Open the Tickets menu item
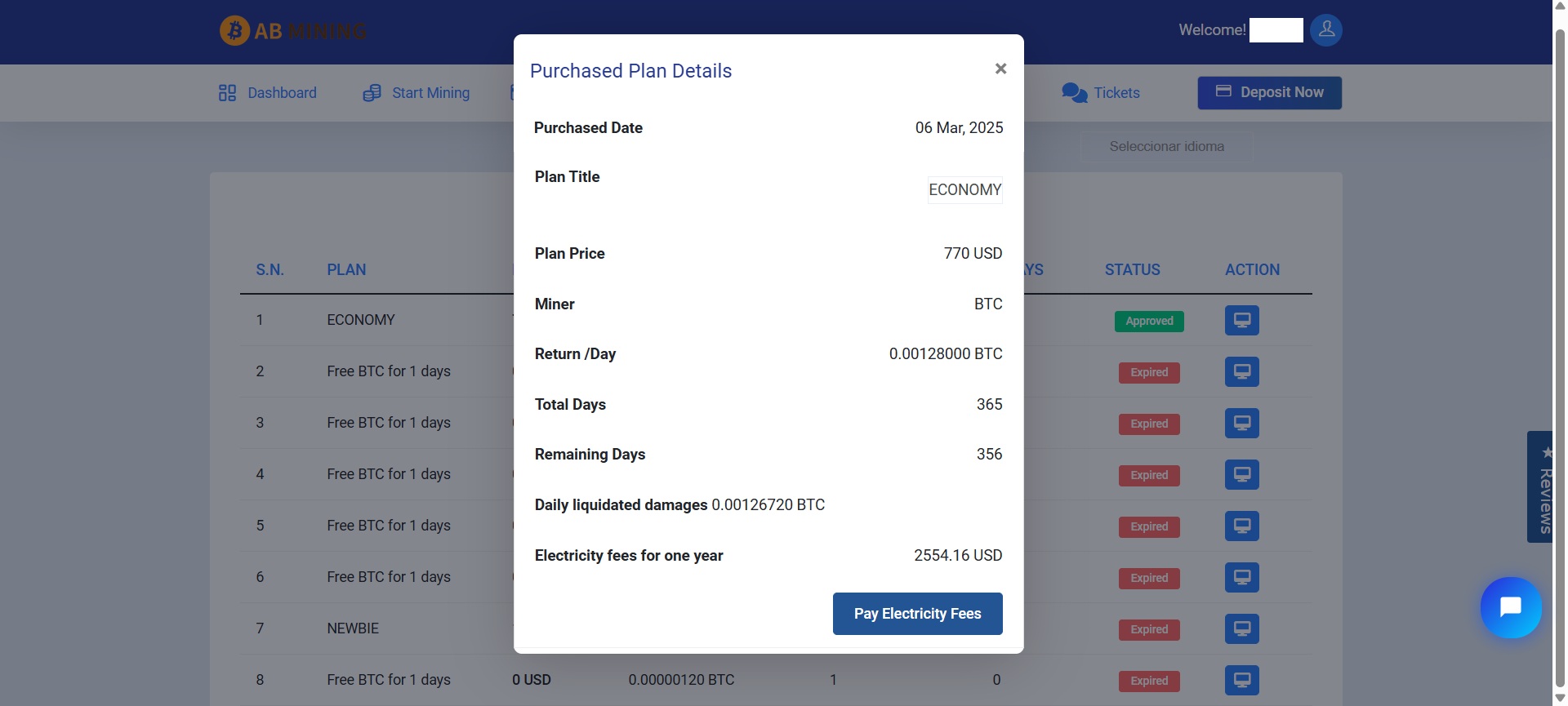Screen dimensions: 1568x706 1101,93
